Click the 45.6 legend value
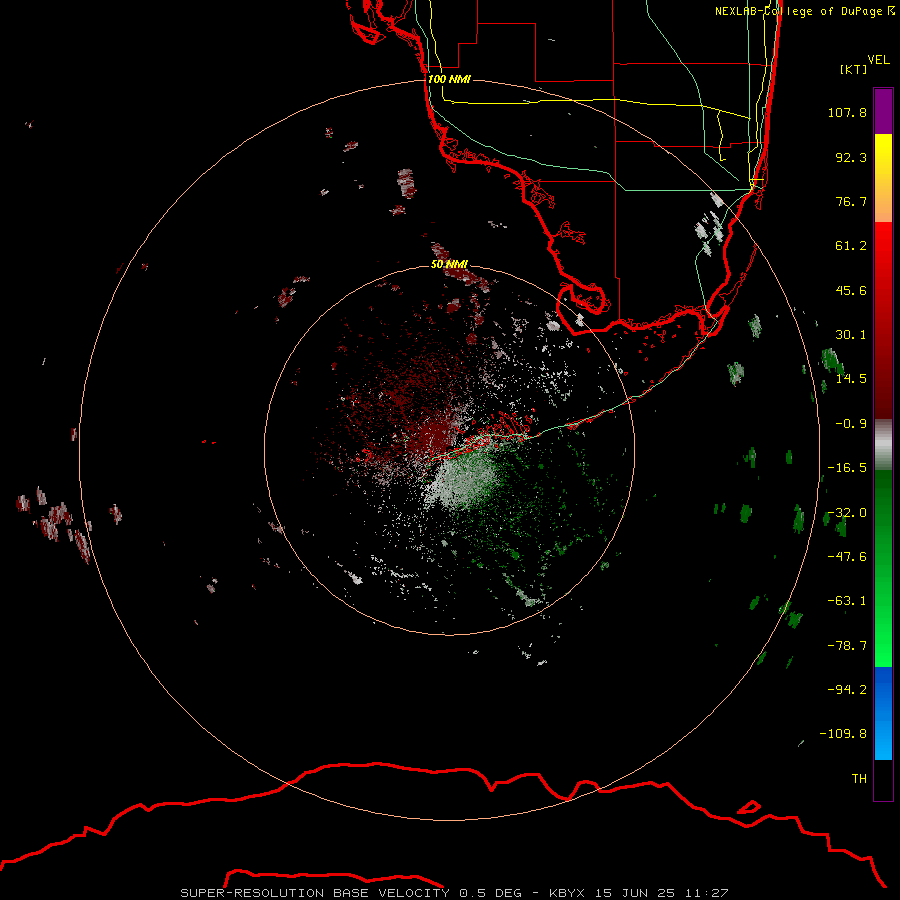 pos(851,290)
